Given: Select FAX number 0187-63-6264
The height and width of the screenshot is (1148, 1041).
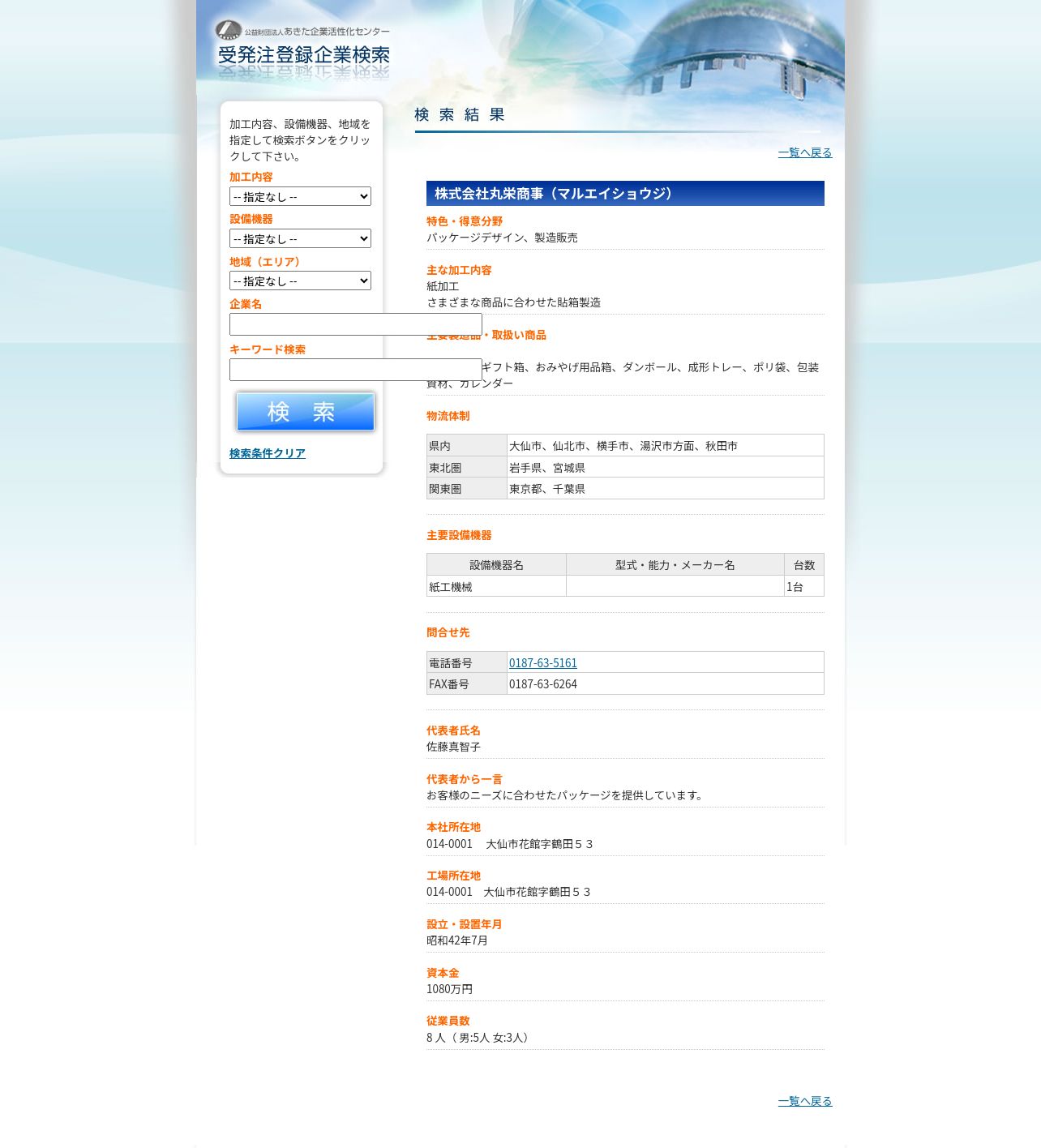Looking at the screenshot, I should [543, 684].
